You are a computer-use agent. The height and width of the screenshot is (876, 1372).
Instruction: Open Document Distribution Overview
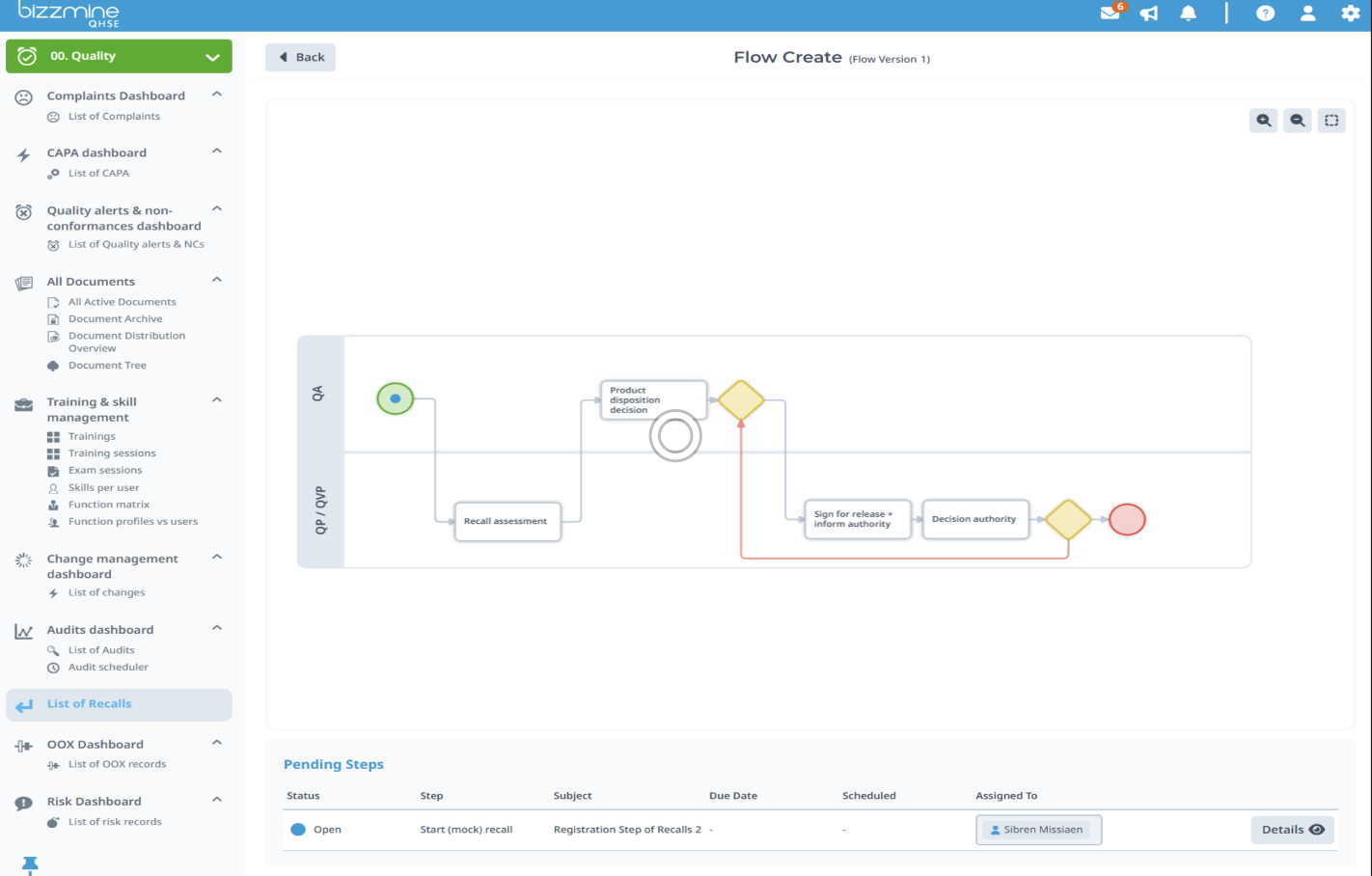126,342
